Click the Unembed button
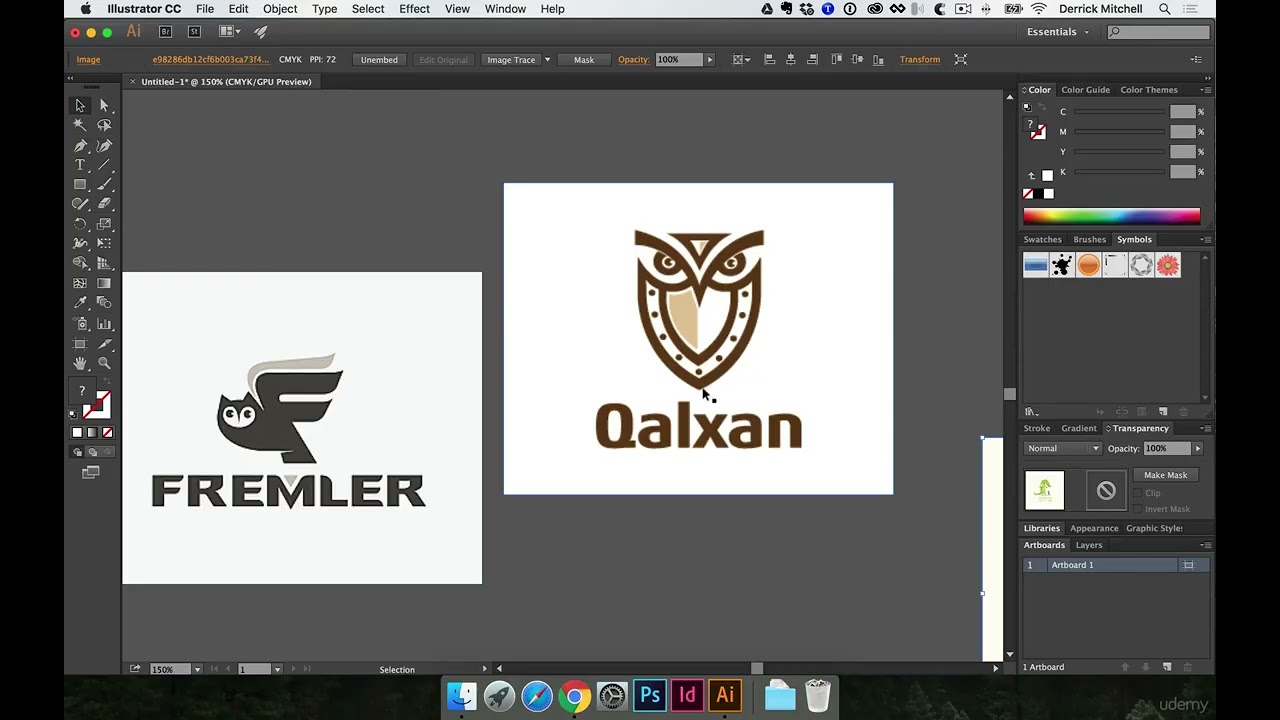The width and height of the screenshot is (1280, 720). [x=379, y=60]
